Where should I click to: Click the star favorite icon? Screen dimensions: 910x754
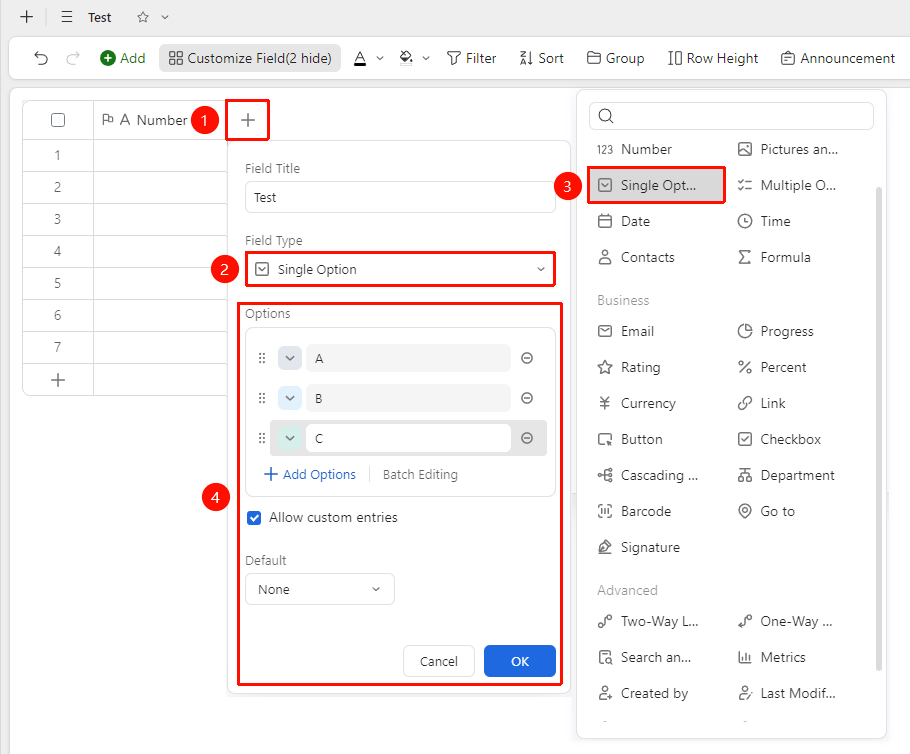click(143, 17)
